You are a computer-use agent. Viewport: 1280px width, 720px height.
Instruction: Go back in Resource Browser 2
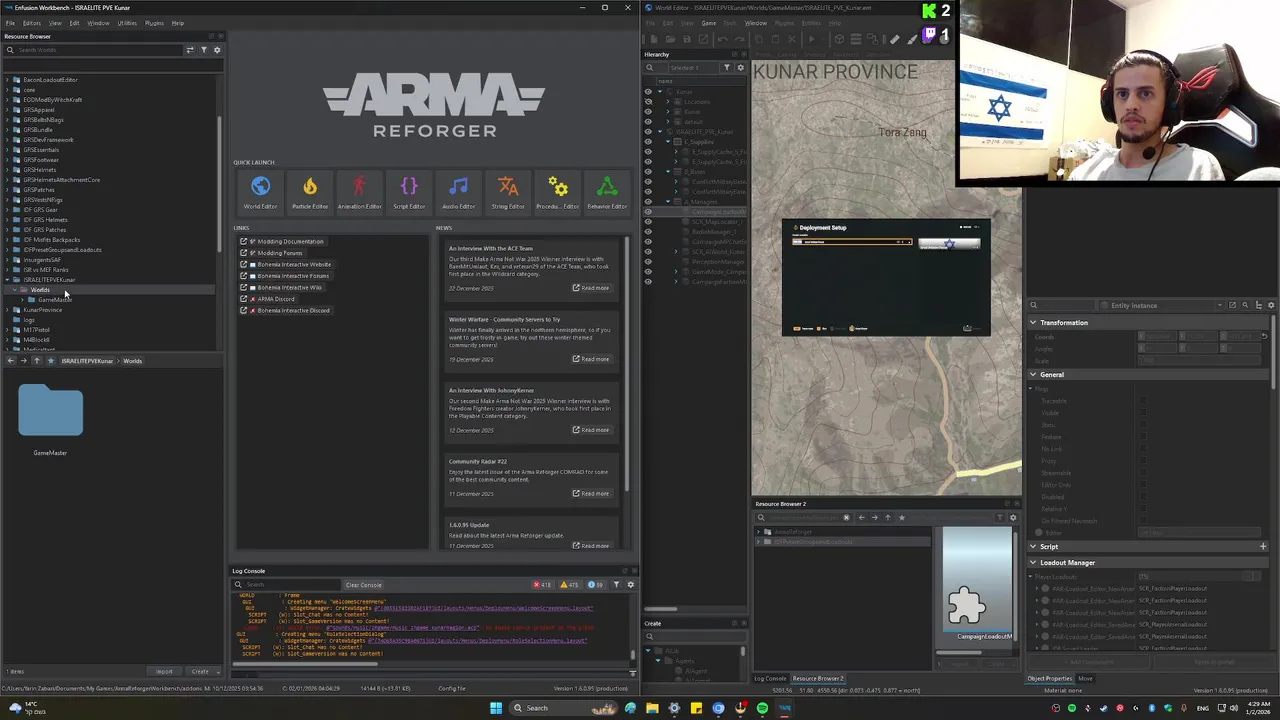pyautogui.click(x=861, y=518)
